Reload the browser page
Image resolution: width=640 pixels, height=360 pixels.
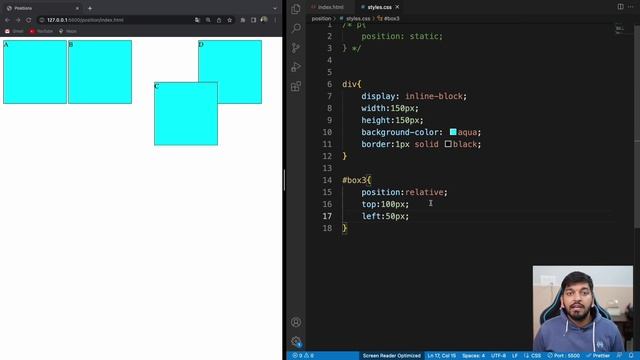point(29,20)
